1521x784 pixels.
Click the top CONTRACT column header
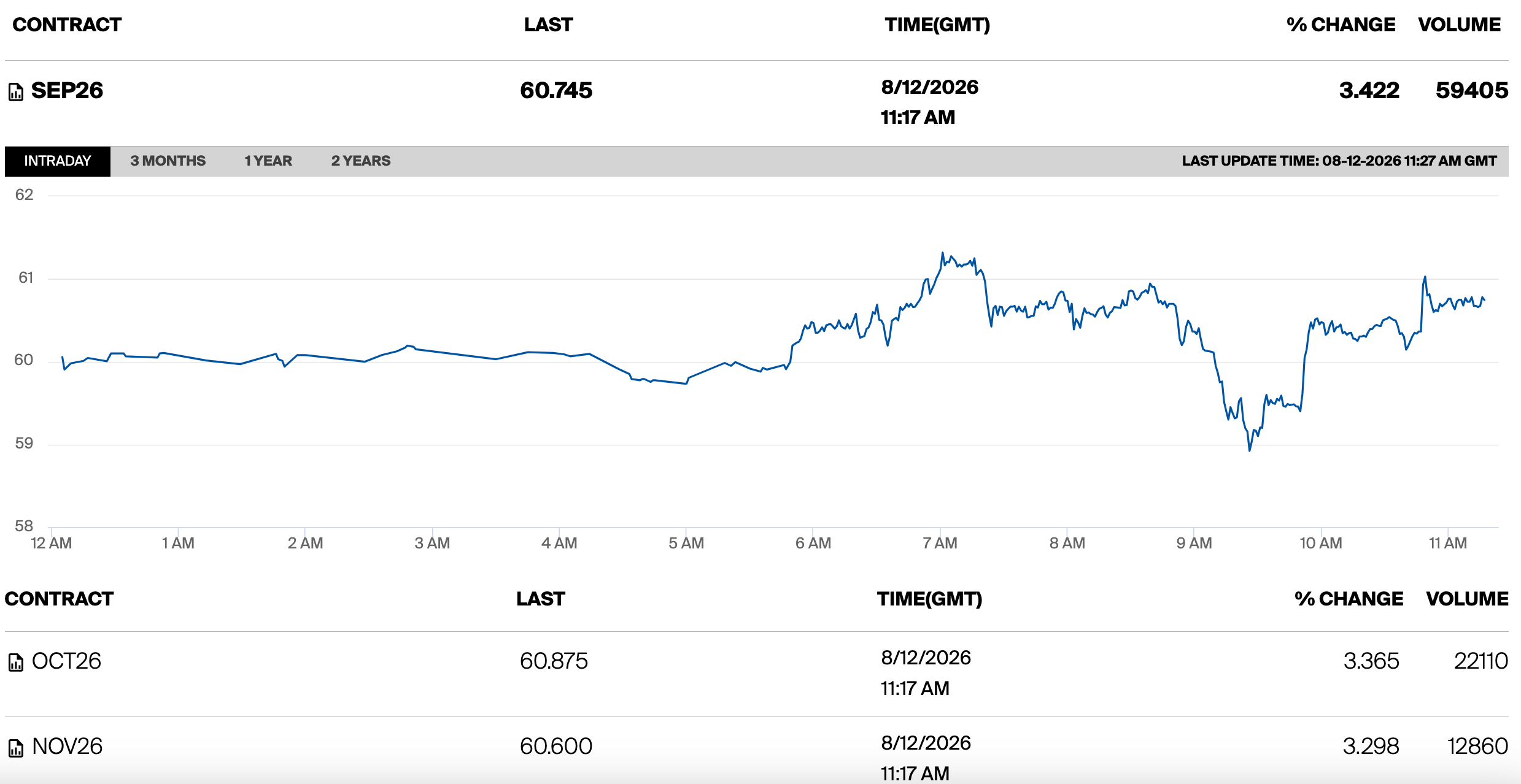(67, 25)
